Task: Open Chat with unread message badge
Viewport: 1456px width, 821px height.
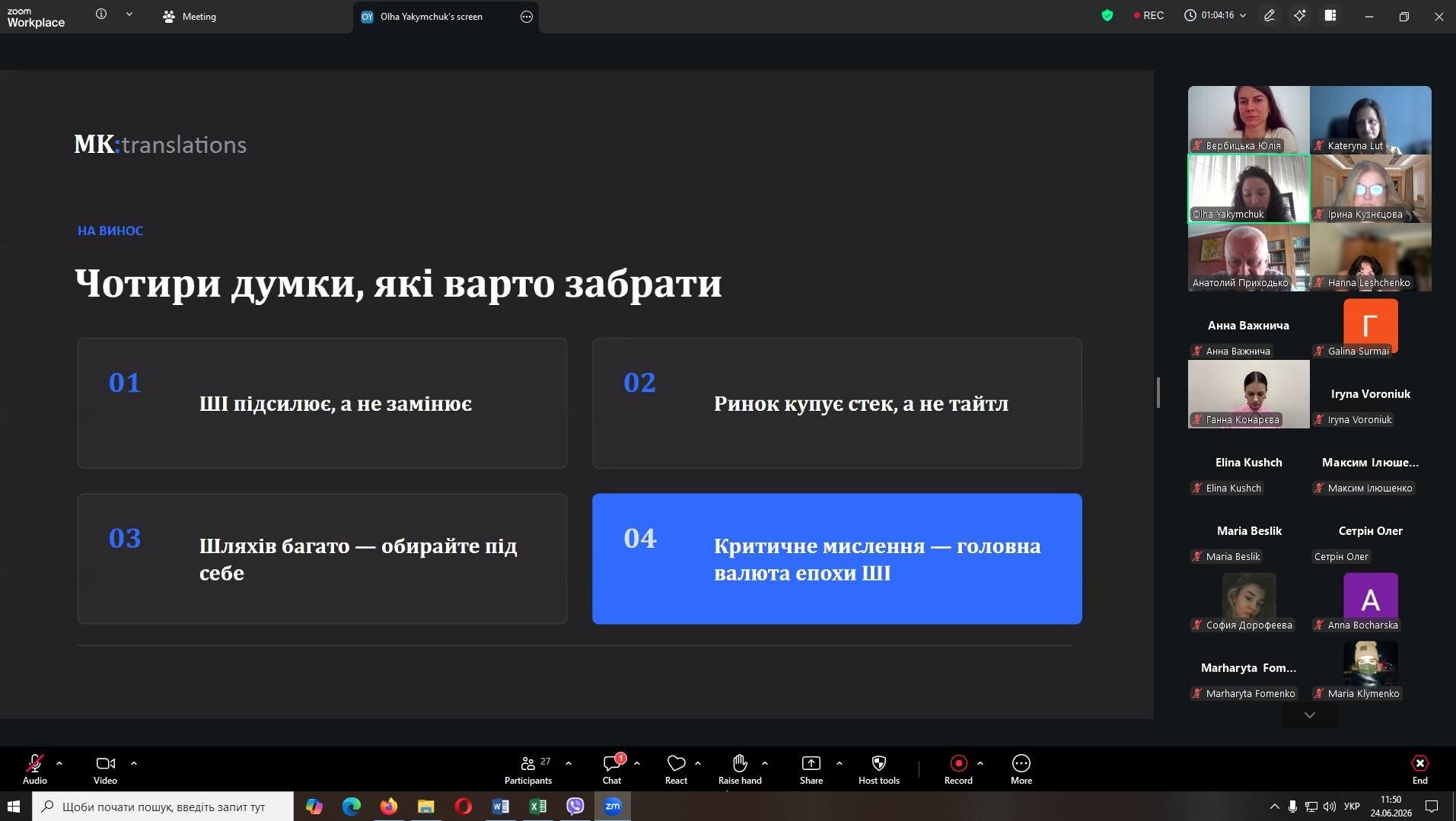Action: coord(613,768)
